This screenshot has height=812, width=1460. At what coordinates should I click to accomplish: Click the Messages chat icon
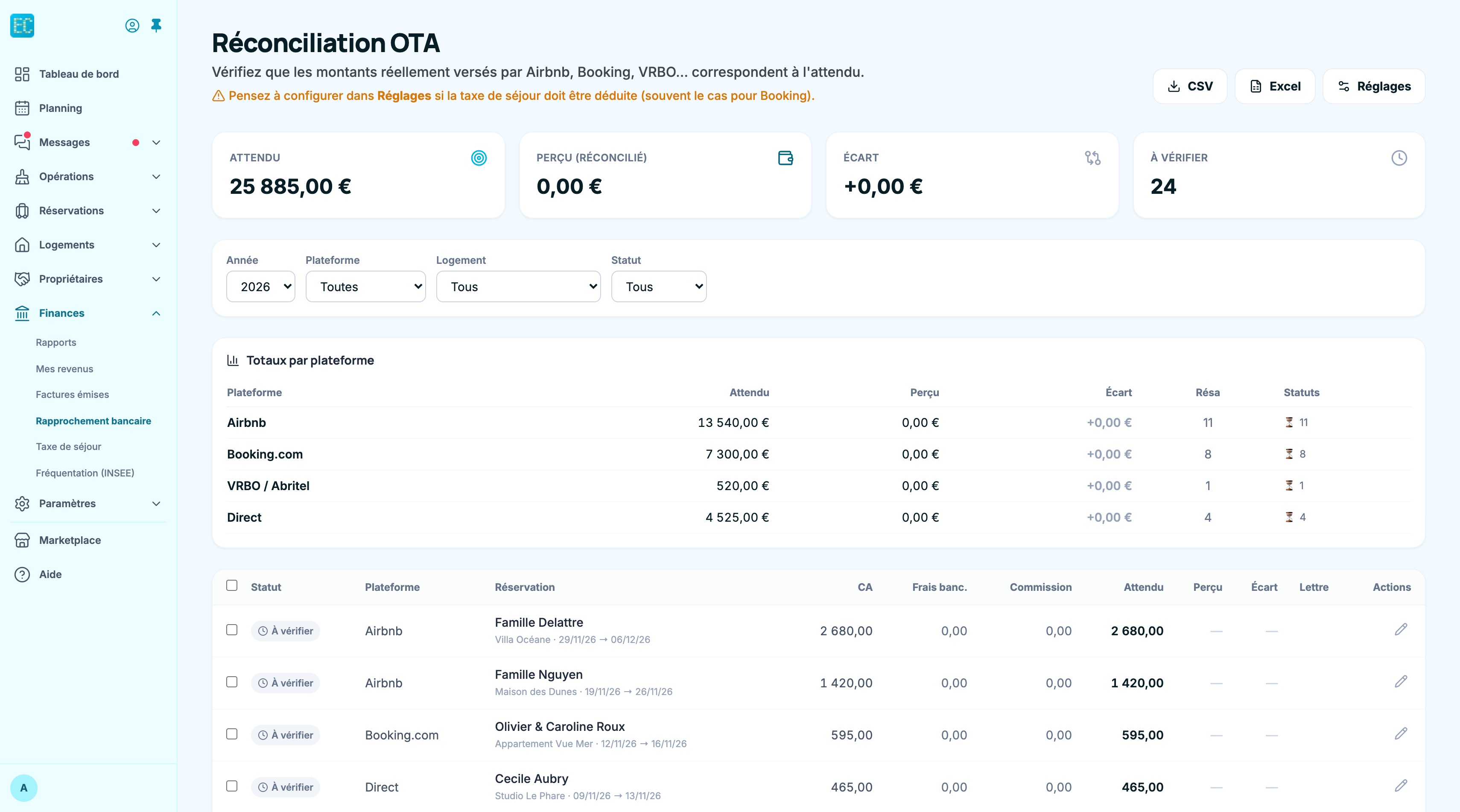tap(22, 142)
